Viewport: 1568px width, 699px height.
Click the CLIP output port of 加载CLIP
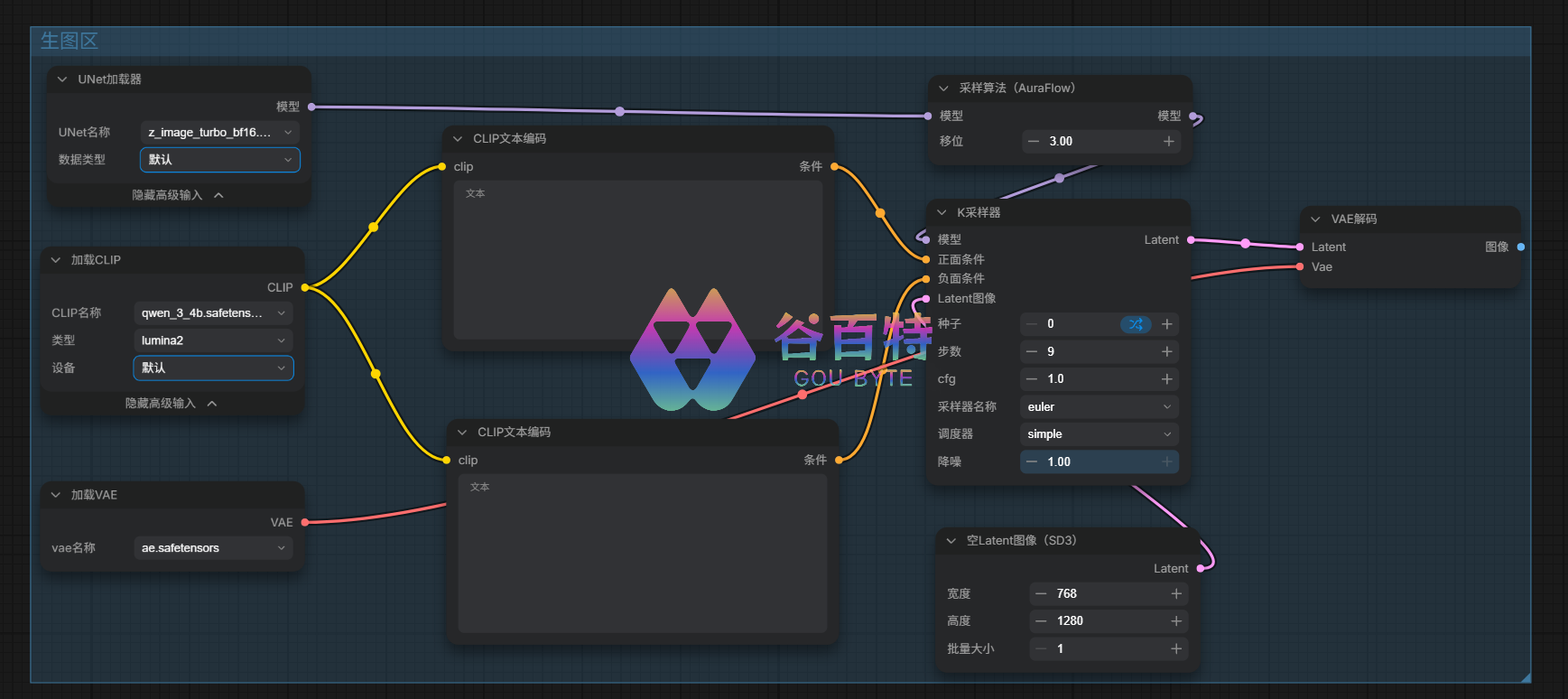[305, 287]
